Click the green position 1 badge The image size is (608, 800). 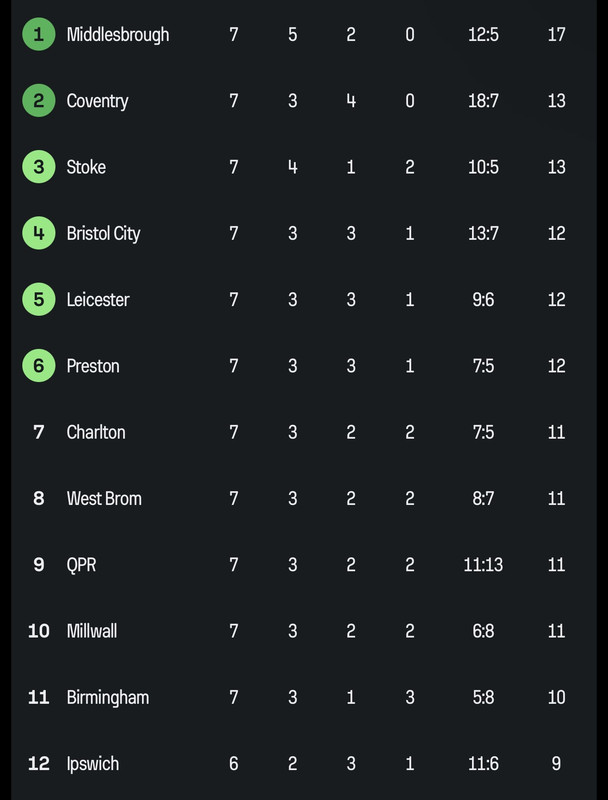tap(39, 34)
